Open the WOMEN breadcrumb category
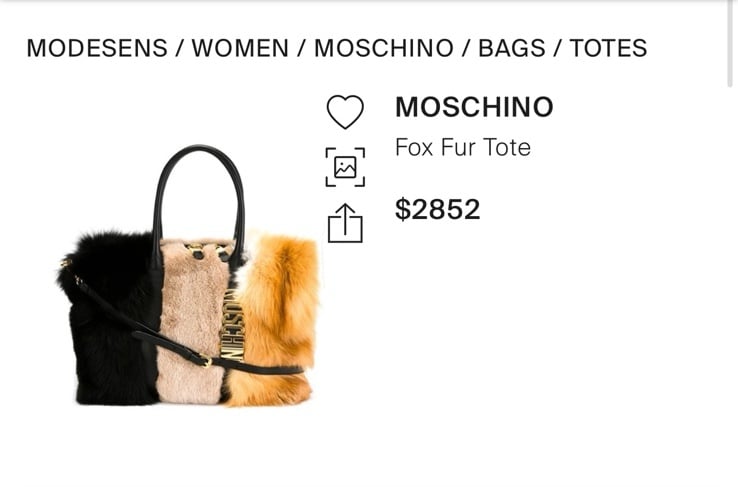This screenshot has width=738, height=487. pos(240,48)
